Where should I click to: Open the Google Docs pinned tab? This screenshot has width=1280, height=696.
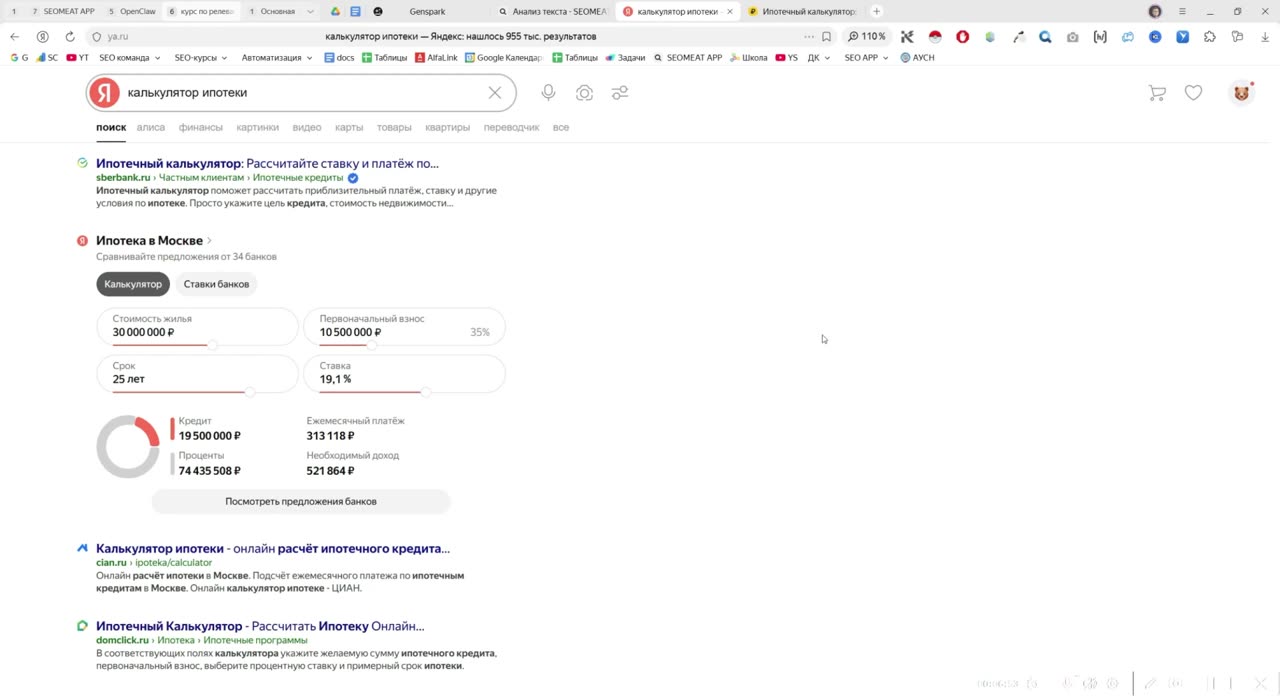point(355,11)
